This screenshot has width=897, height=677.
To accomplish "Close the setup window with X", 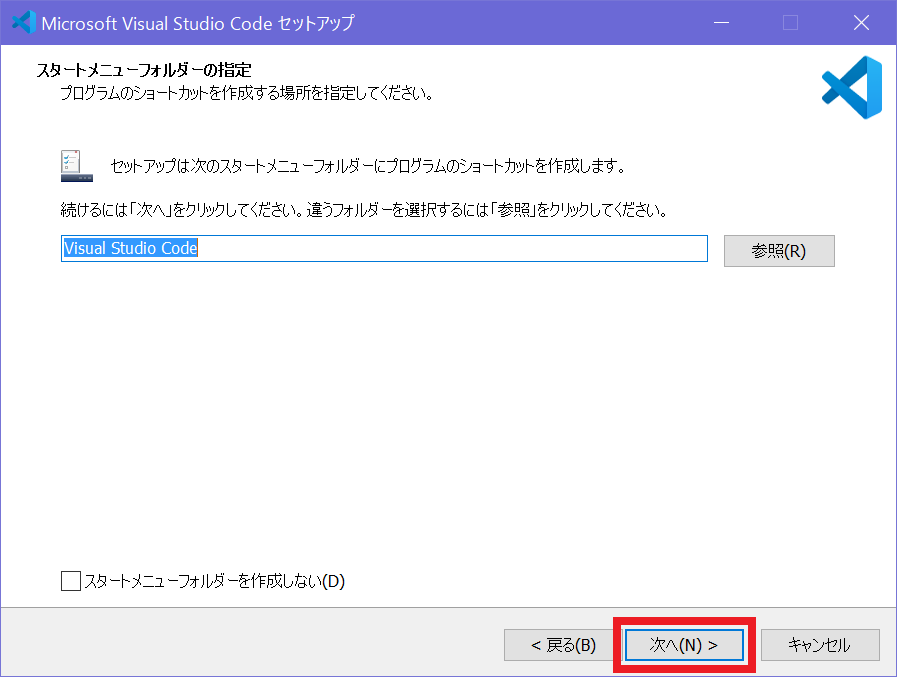I will (x=860, y=22).
